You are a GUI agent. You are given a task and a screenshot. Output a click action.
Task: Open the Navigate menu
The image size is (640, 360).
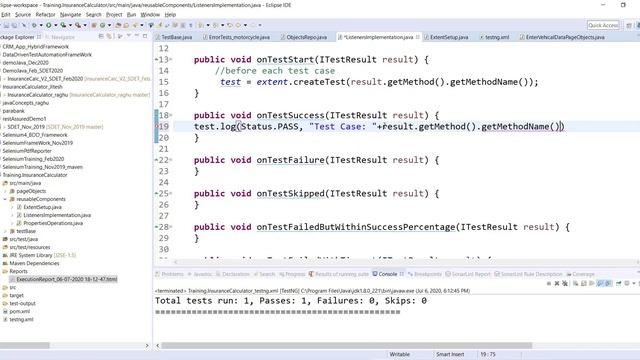pyautogui.click(x=71, y=14)
